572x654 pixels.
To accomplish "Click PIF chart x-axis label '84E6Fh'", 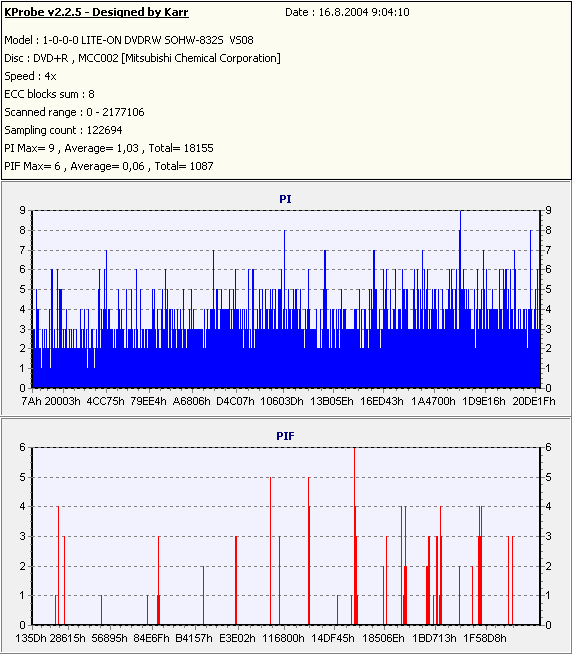I will (151, 638).
